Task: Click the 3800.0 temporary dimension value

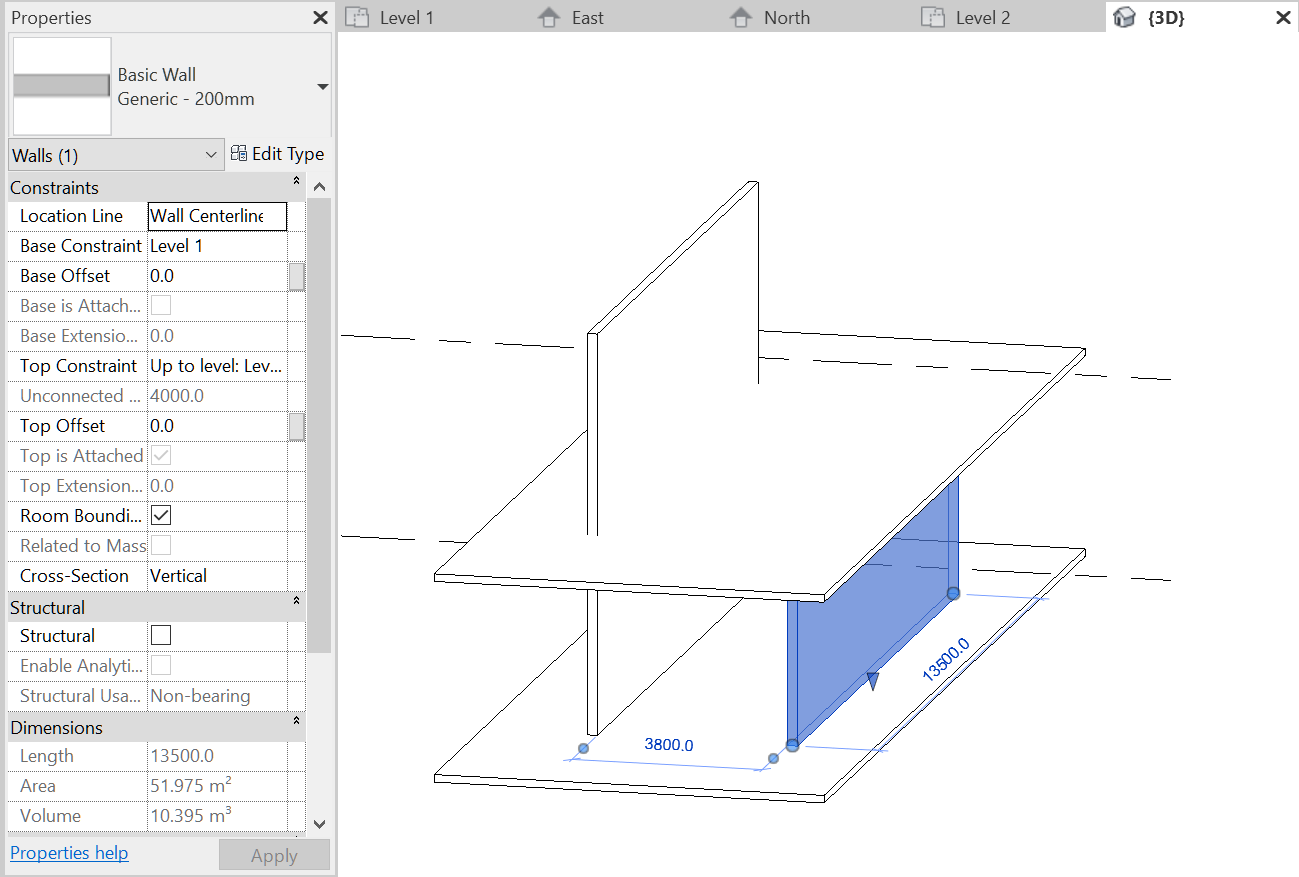Action: click(x=668, y=745)
